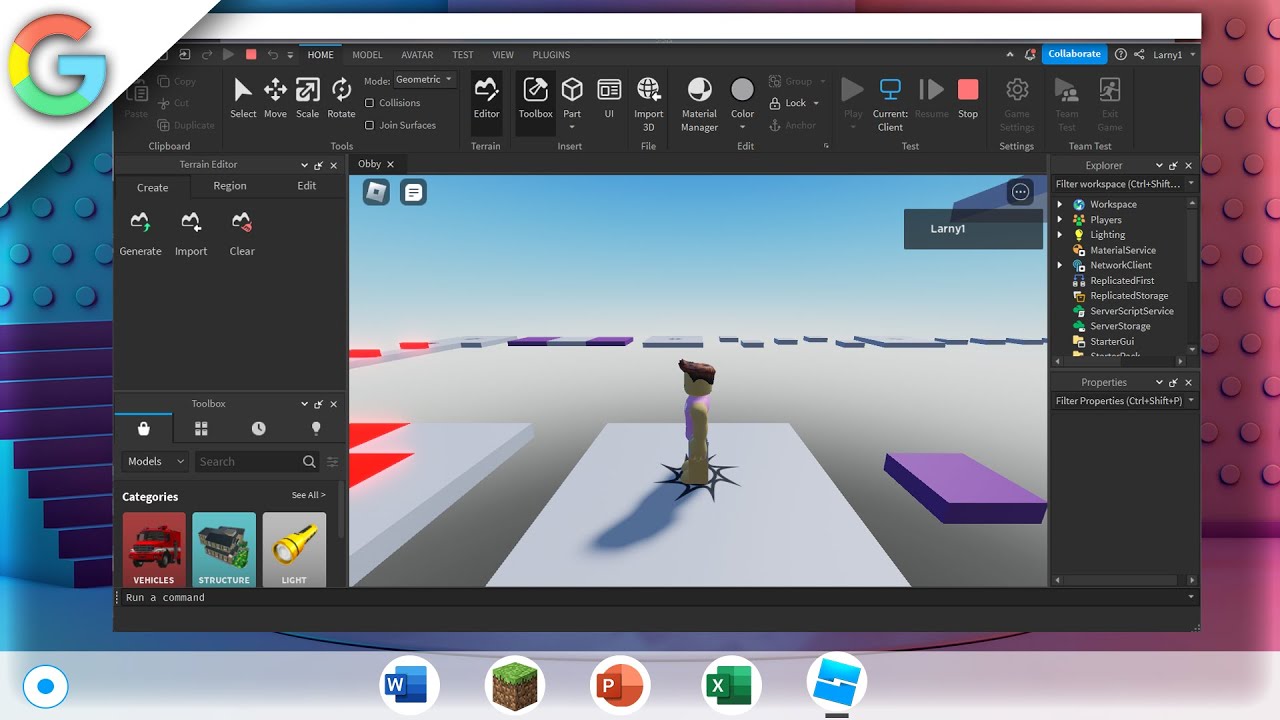Click the Current: Client monitor button
This screenshot has height=720, width=1280.
coord(890,103)
